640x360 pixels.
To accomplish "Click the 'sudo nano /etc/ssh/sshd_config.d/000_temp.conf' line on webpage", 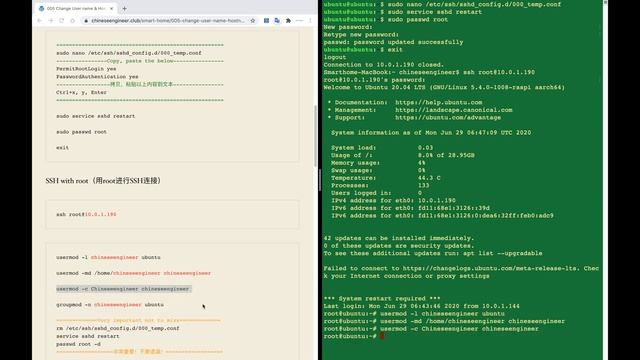I will point(129,53).
